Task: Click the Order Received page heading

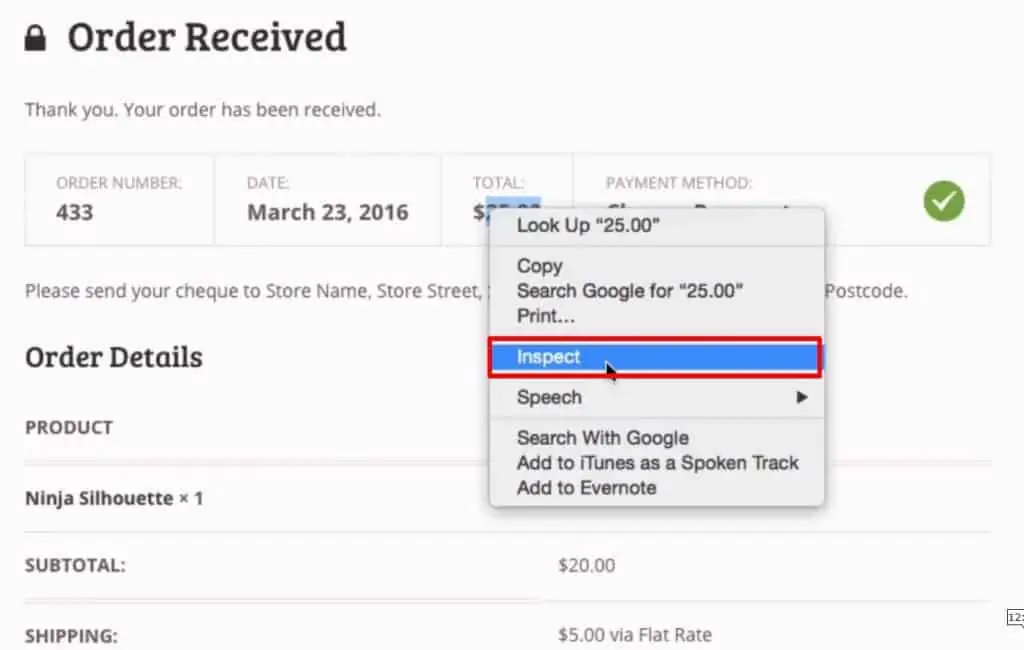Action: pos(206,38)
